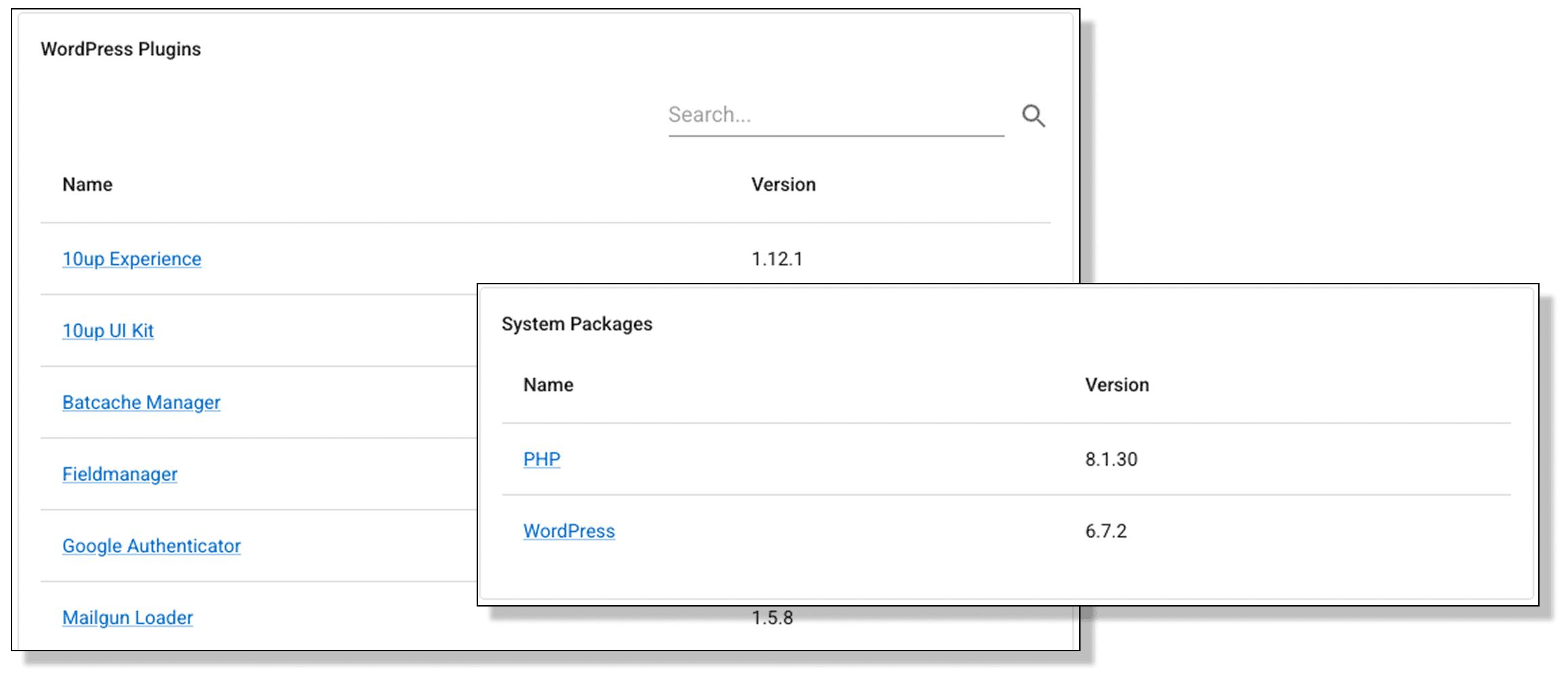Click the Google Authenticator plugin link

click(151, 546)
